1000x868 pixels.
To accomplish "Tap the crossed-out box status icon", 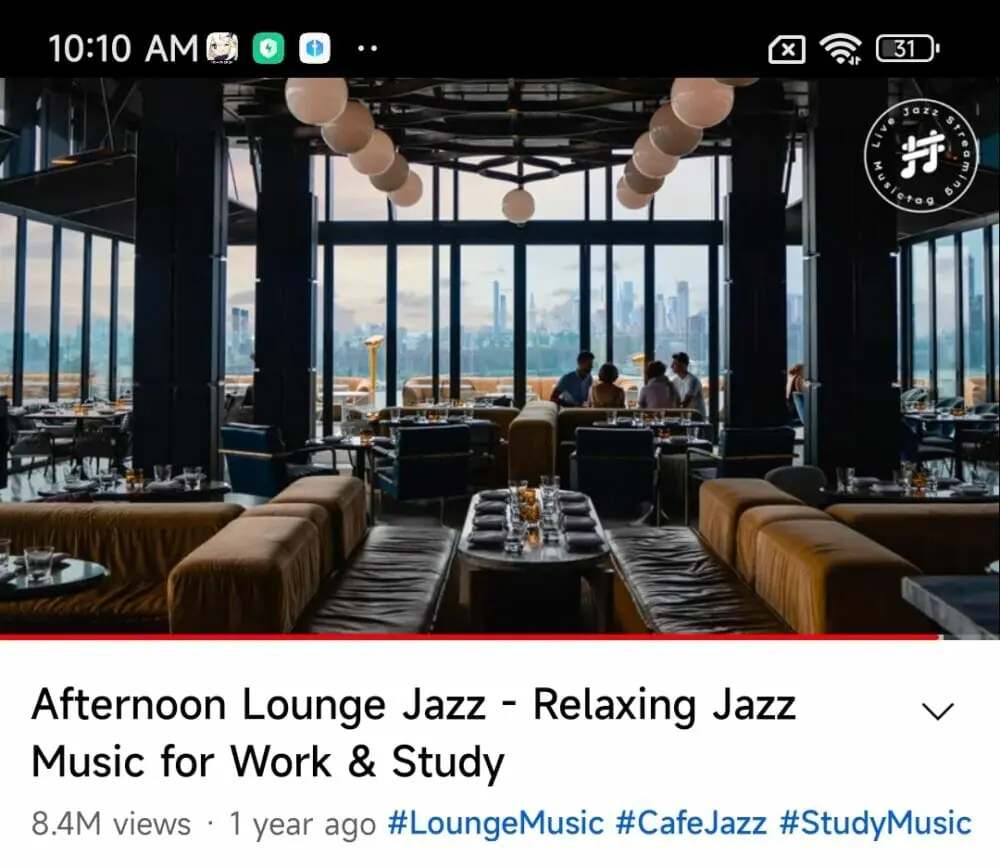I will point(787,50).
